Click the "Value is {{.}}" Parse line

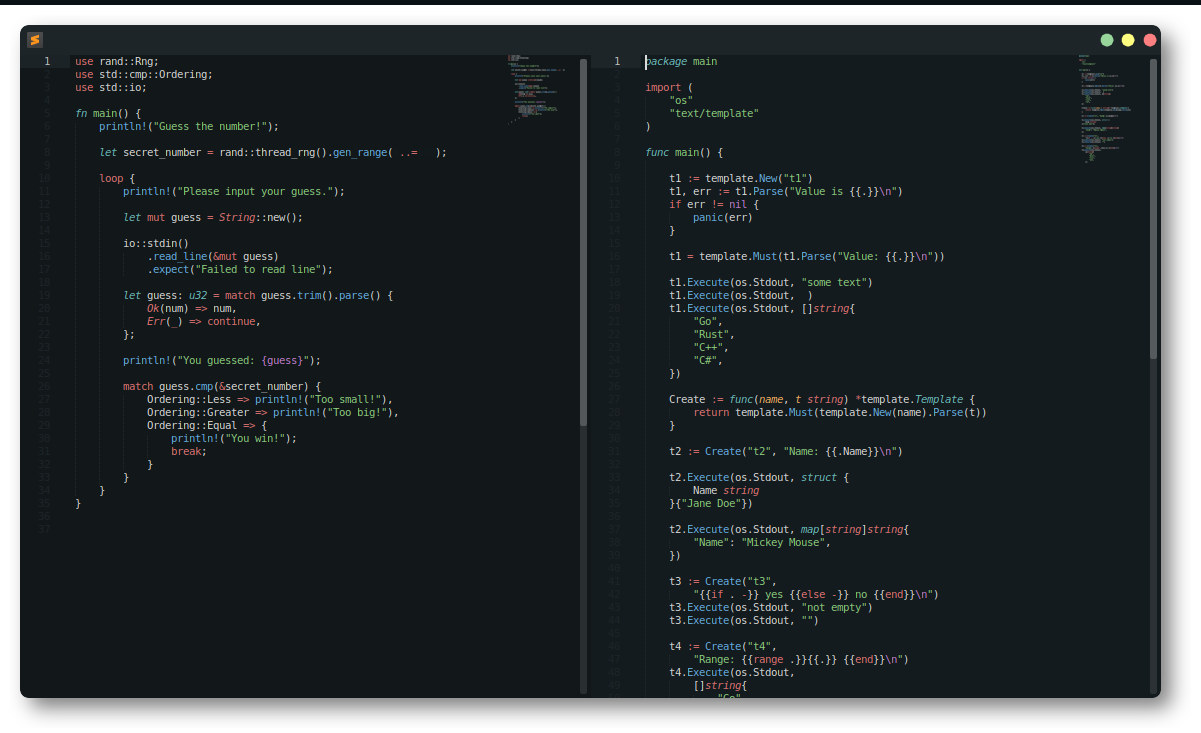point(786,191)
